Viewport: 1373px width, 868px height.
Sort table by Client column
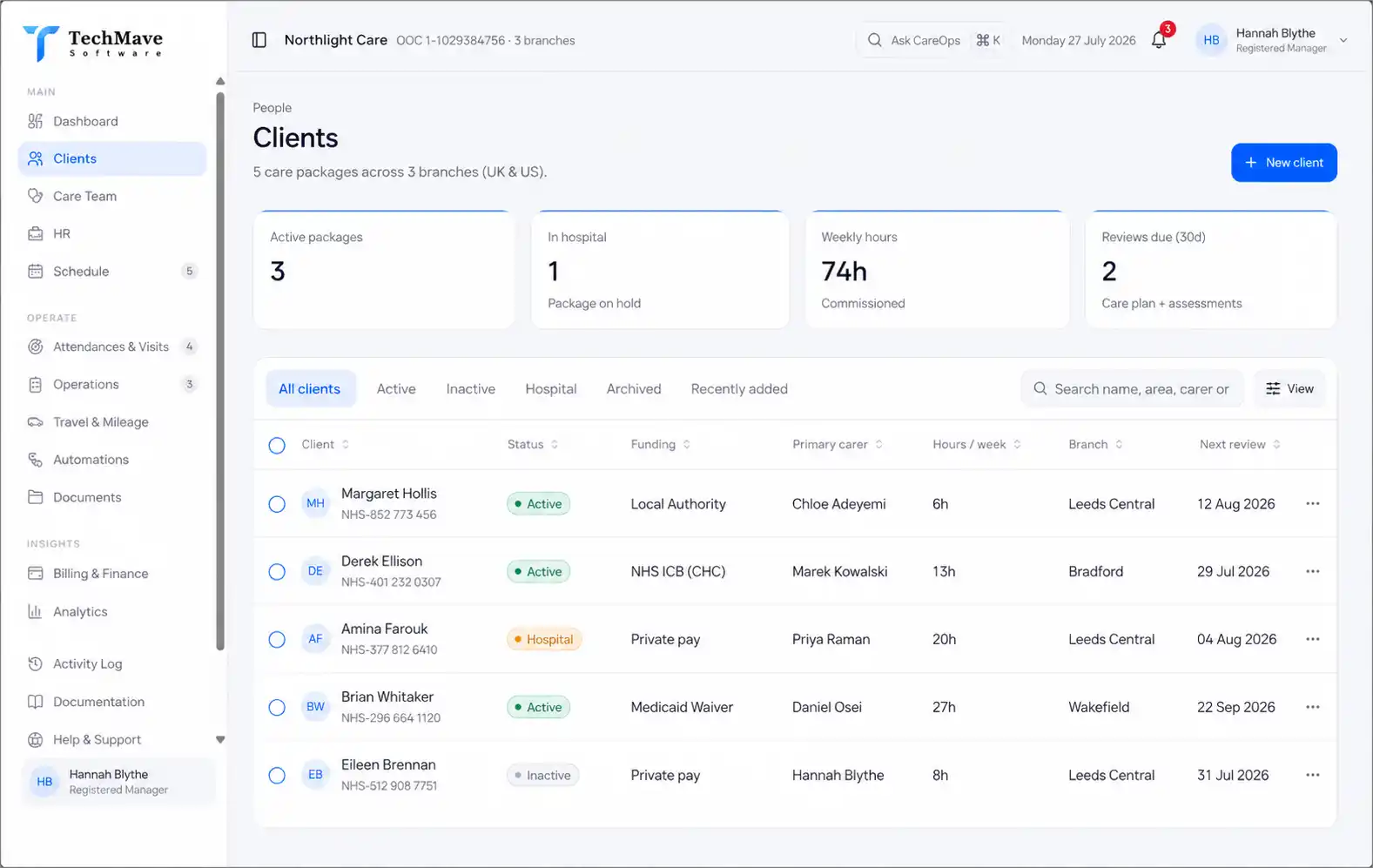(x=326, y=444)
